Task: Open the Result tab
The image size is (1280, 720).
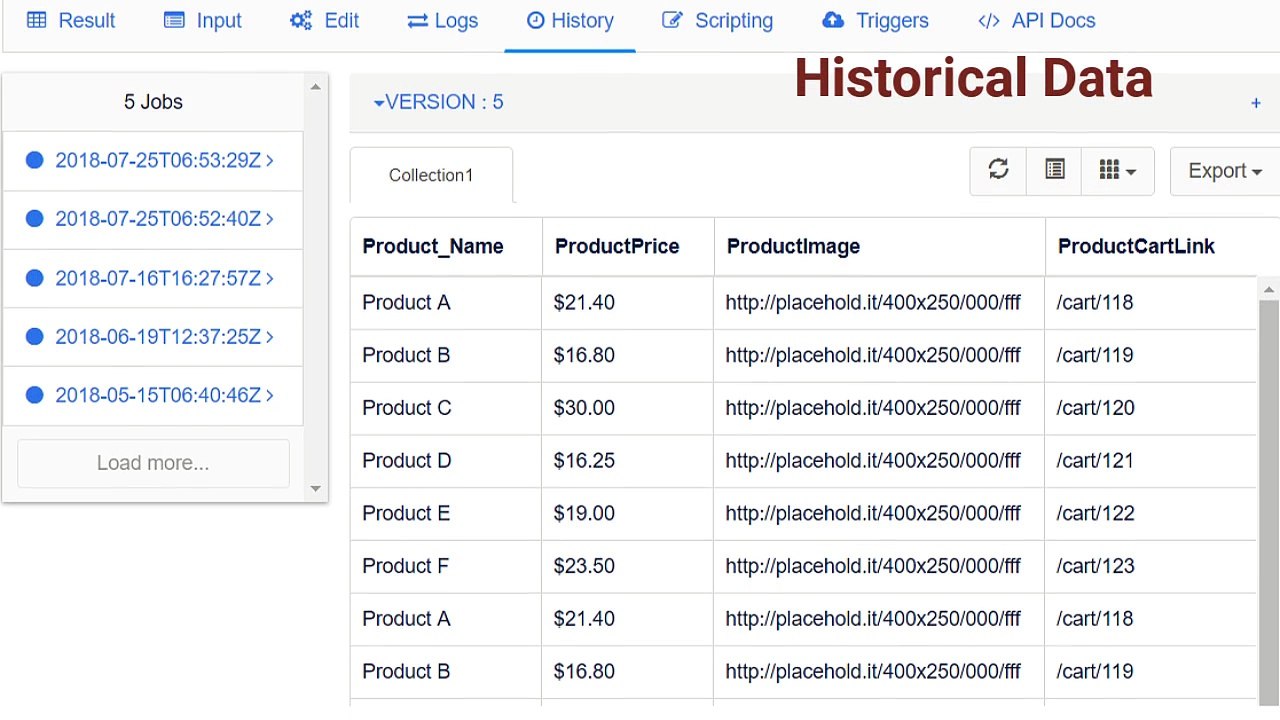Action: 71,21
